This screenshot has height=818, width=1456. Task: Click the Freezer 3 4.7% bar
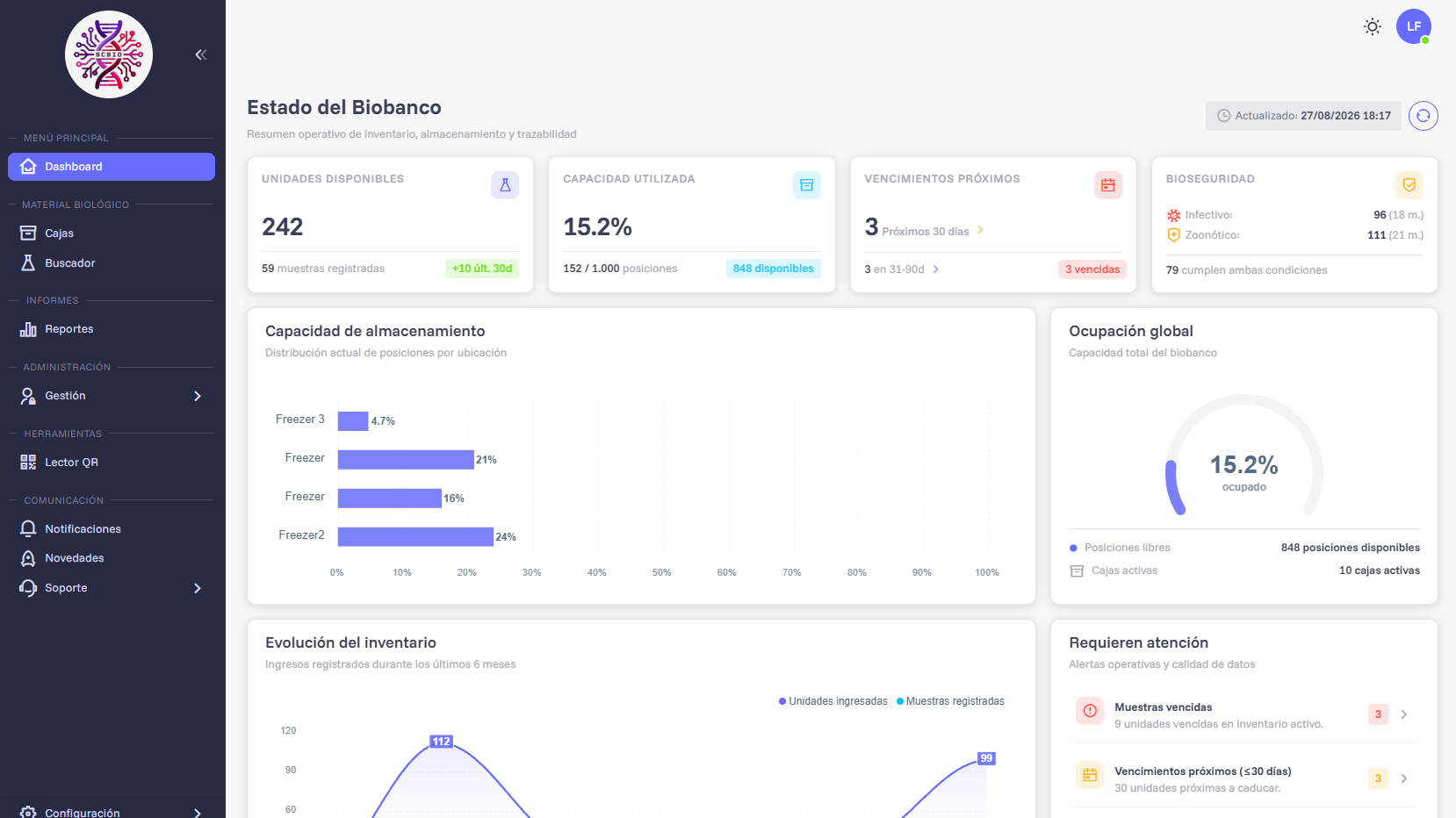[353, 421]
